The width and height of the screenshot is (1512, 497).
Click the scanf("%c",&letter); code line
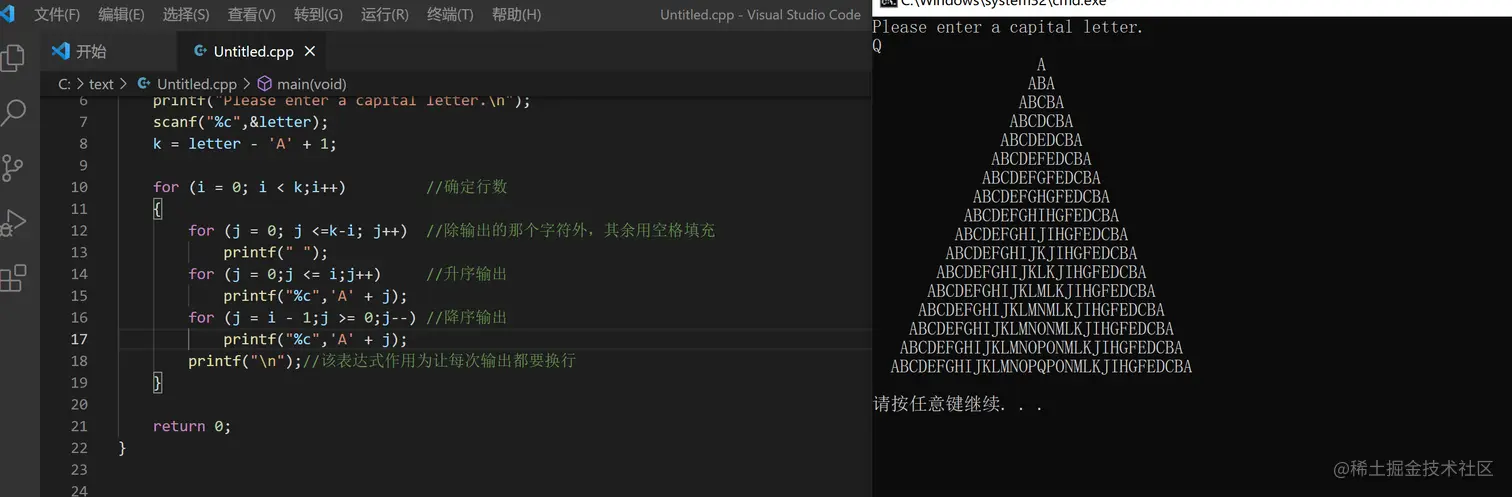[x=240, y=122]
